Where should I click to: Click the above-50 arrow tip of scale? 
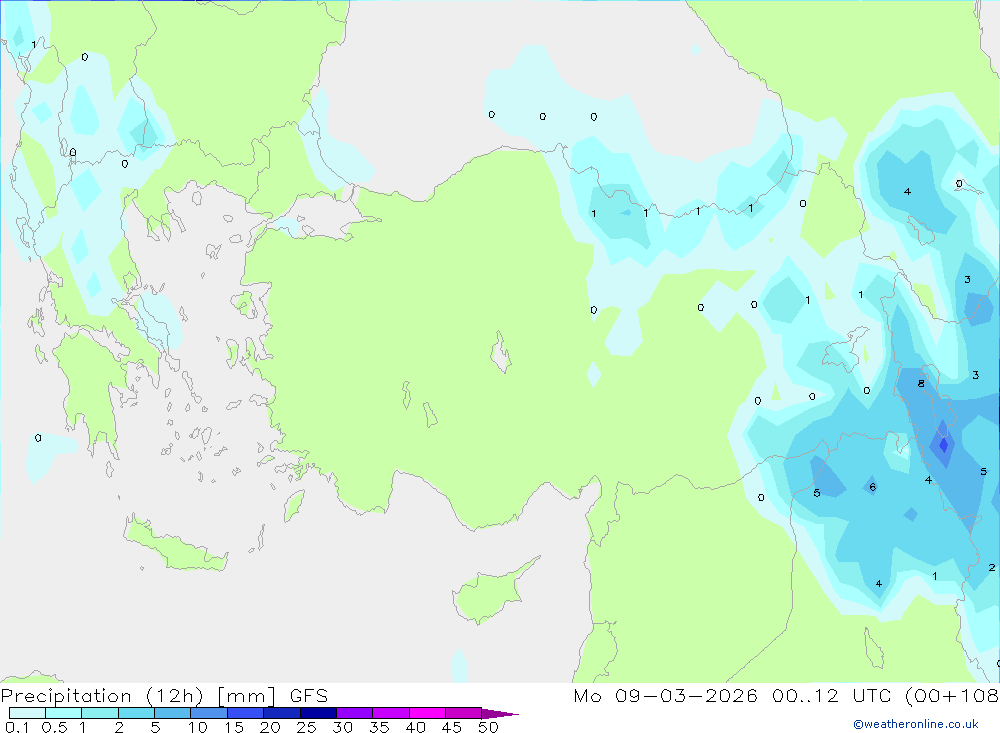pyautogui.click(x=500, y=713)
